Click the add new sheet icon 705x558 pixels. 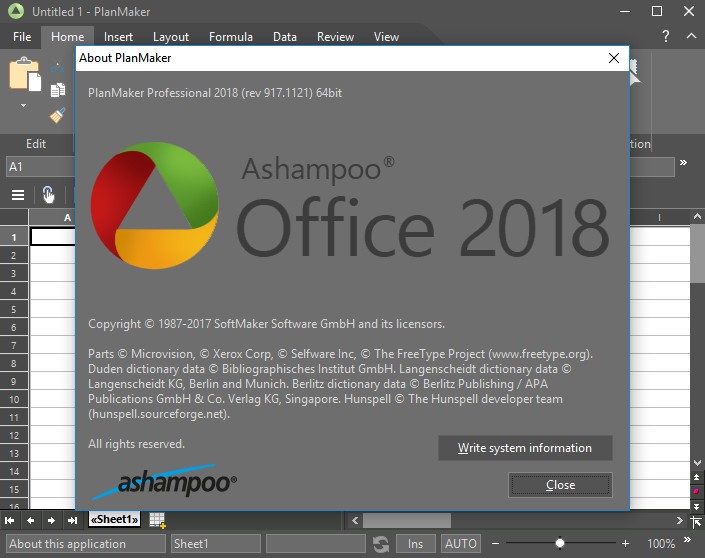tap(157, 520)
